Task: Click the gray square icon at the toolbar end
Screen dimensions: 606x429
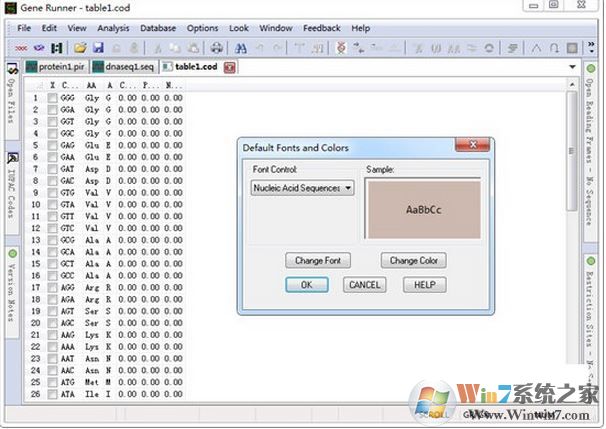Action: [x=572, y=48]
